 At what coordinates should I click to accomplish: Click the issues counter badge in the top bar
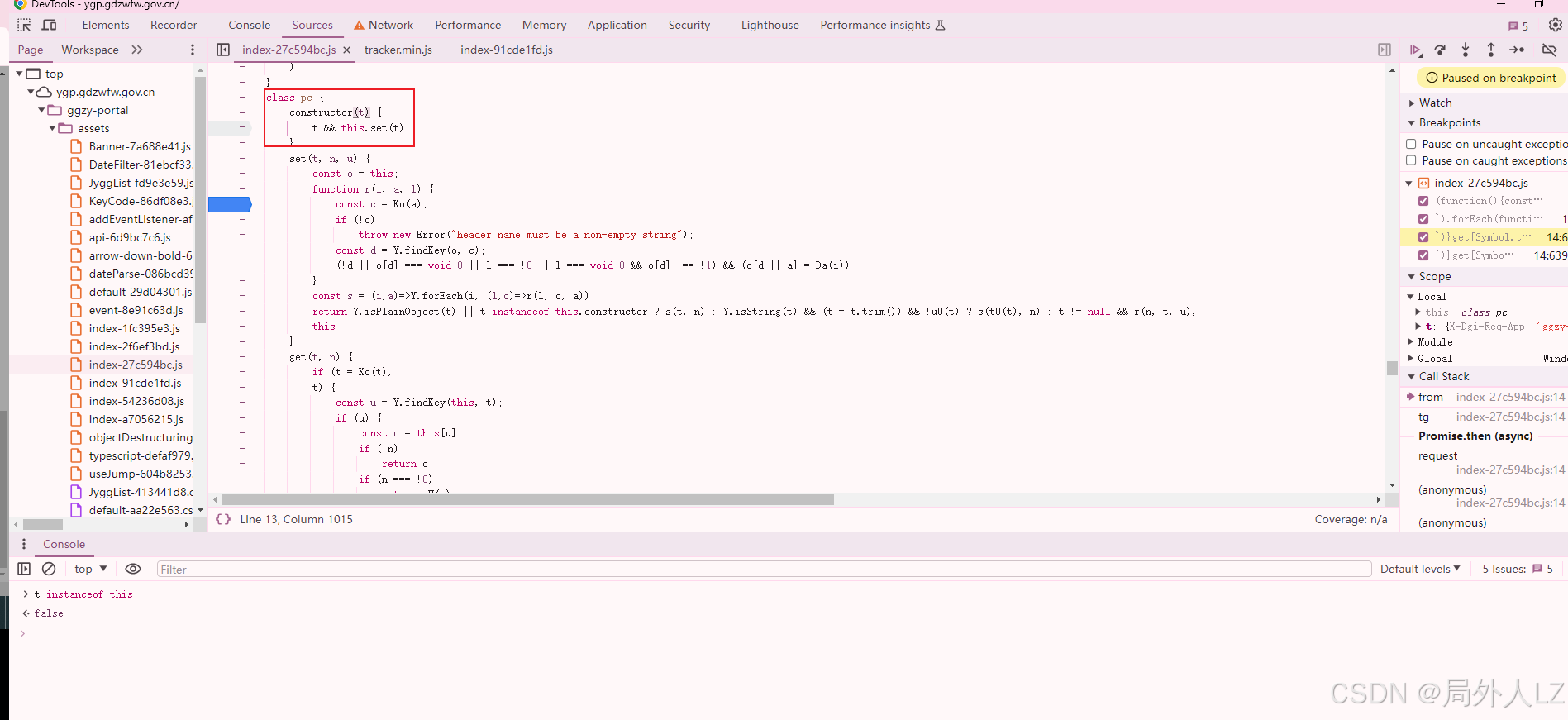coord(1518,26)
